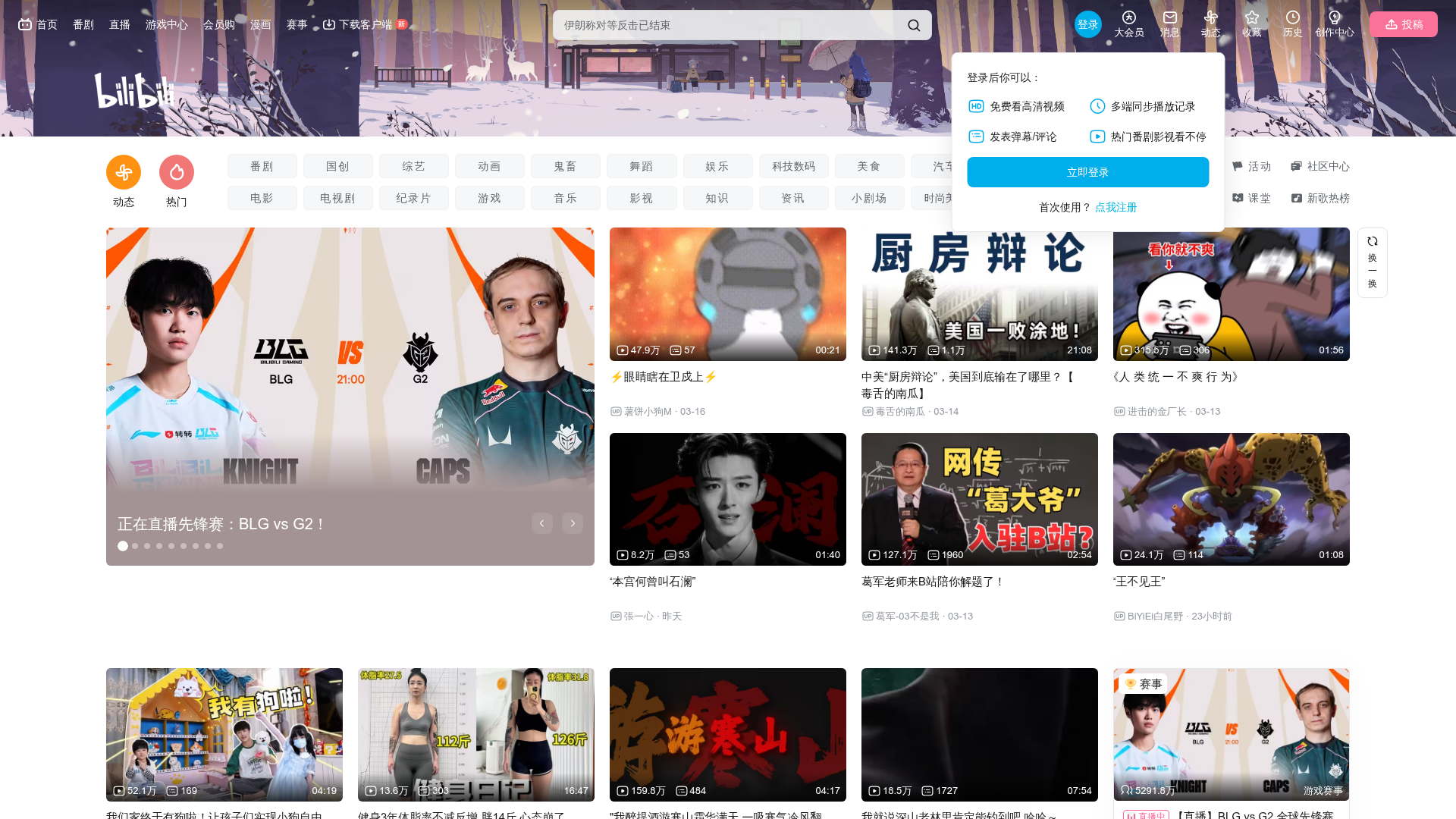Click the search input field
Image resolution: width=1456 pixels, height=819 pixels.
pos(728,25)
